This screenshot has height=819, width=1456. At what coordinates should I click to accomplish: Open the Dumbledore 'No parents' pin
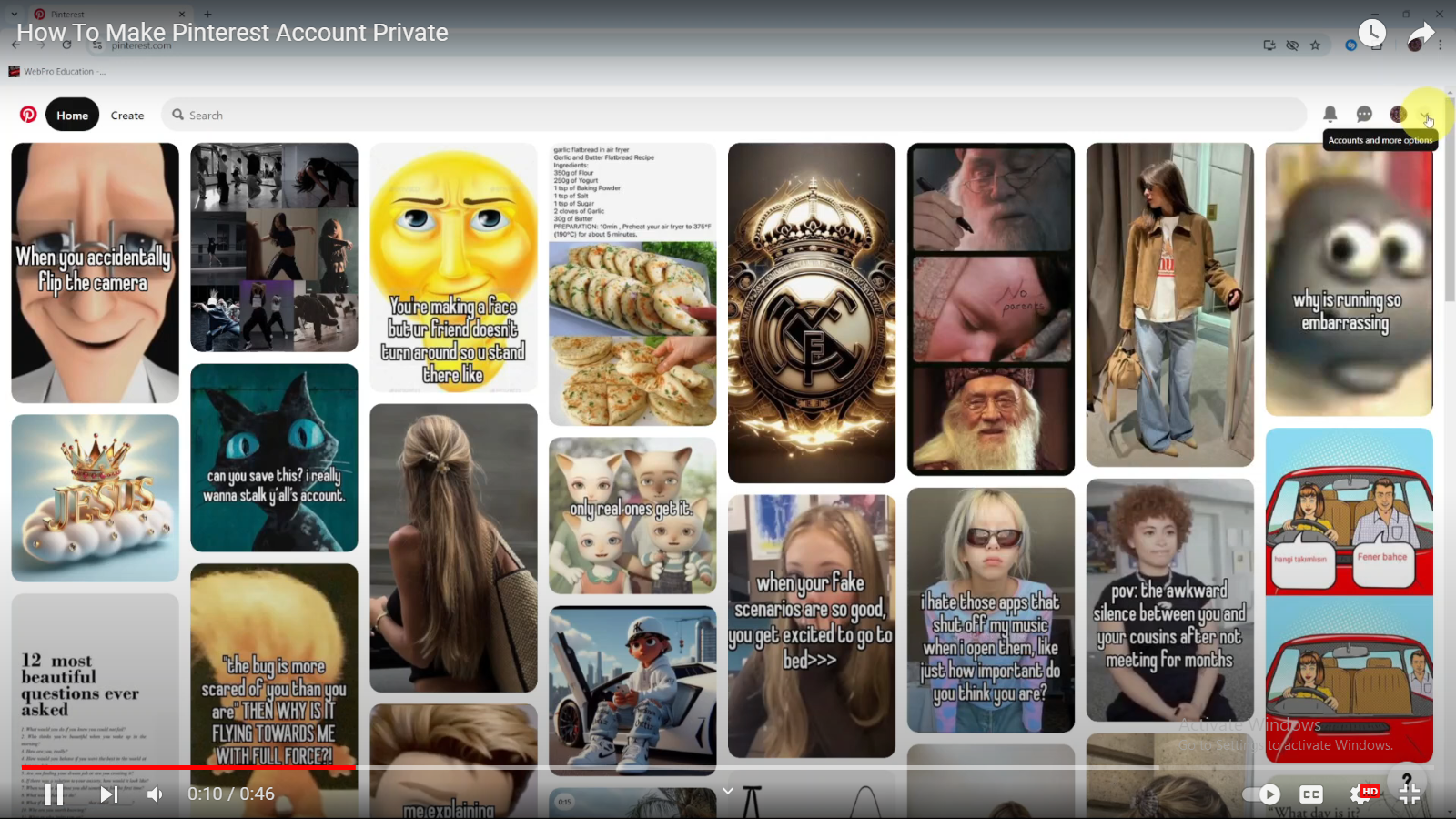(x=991, y=308)
